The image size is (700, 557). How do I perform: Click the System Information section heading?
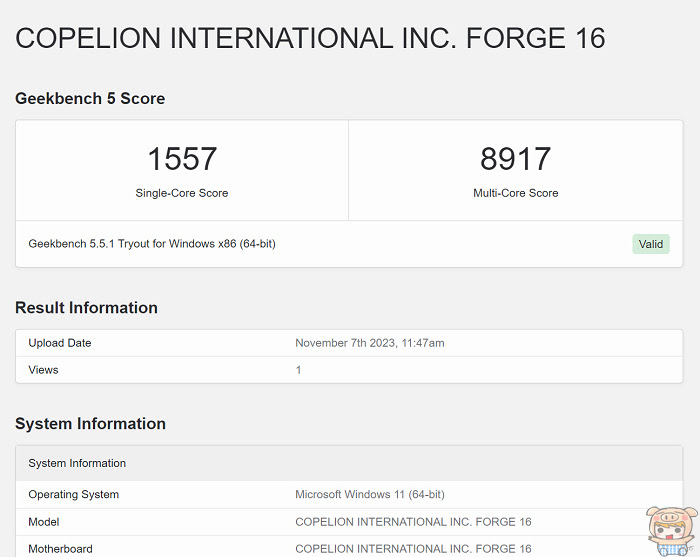pos(90,424)
